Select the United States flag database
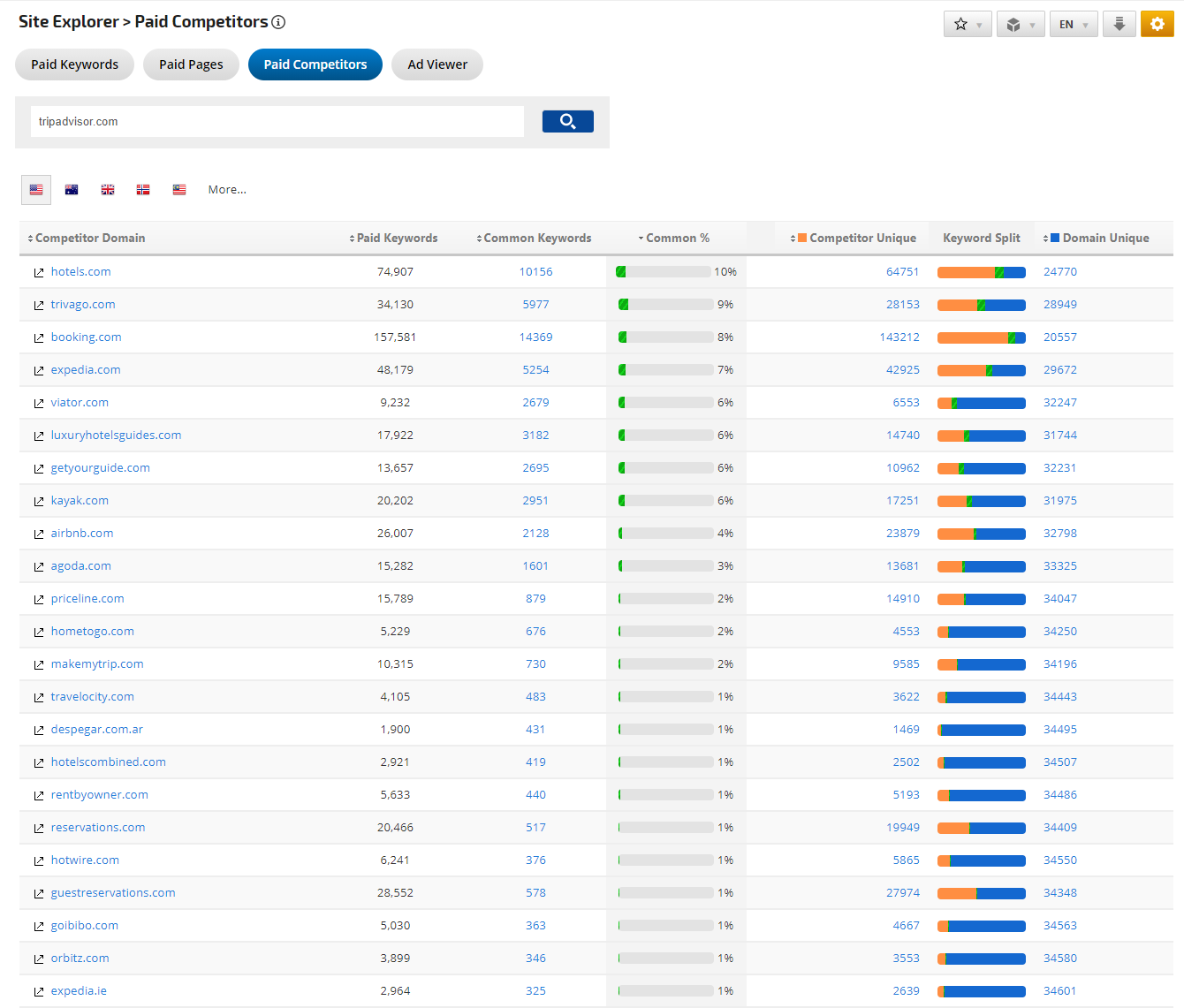This screenshot has width=1184, height=1008. click(36, 189)
